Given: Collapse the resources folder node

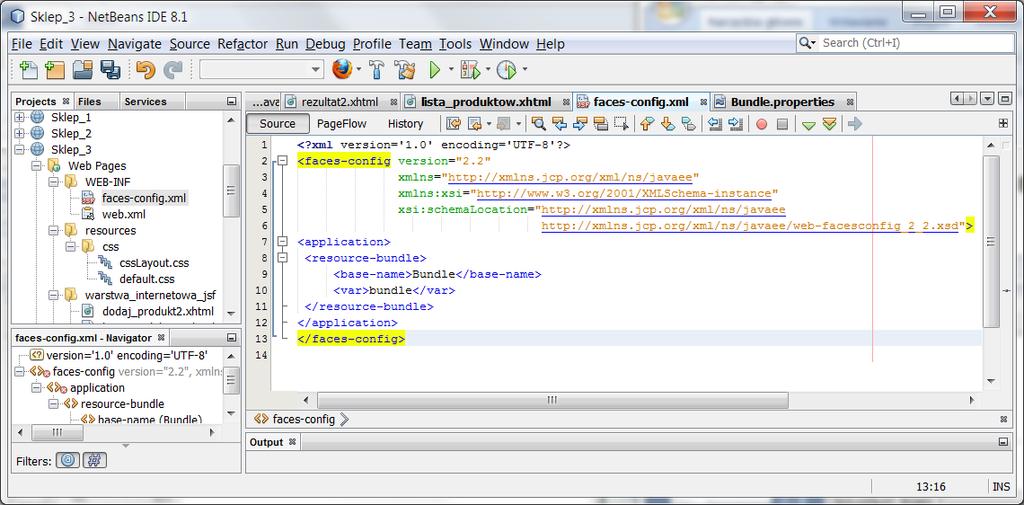Looking at the screenshot, I should click(54, 231).
